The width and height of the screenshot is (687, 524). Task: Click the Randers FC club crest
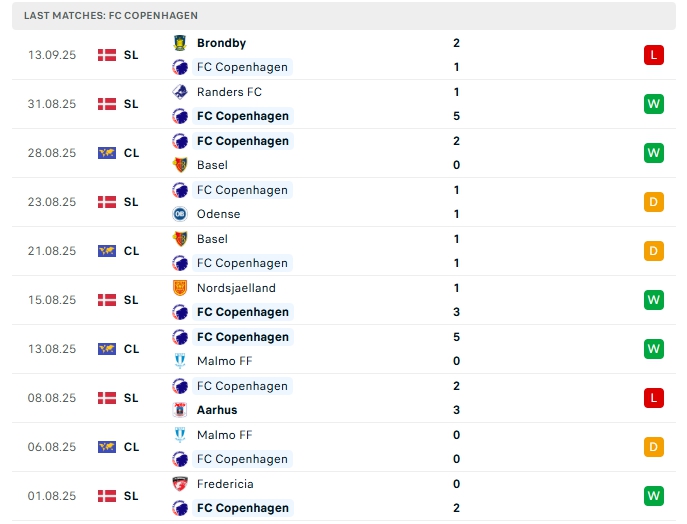(180, 92)
